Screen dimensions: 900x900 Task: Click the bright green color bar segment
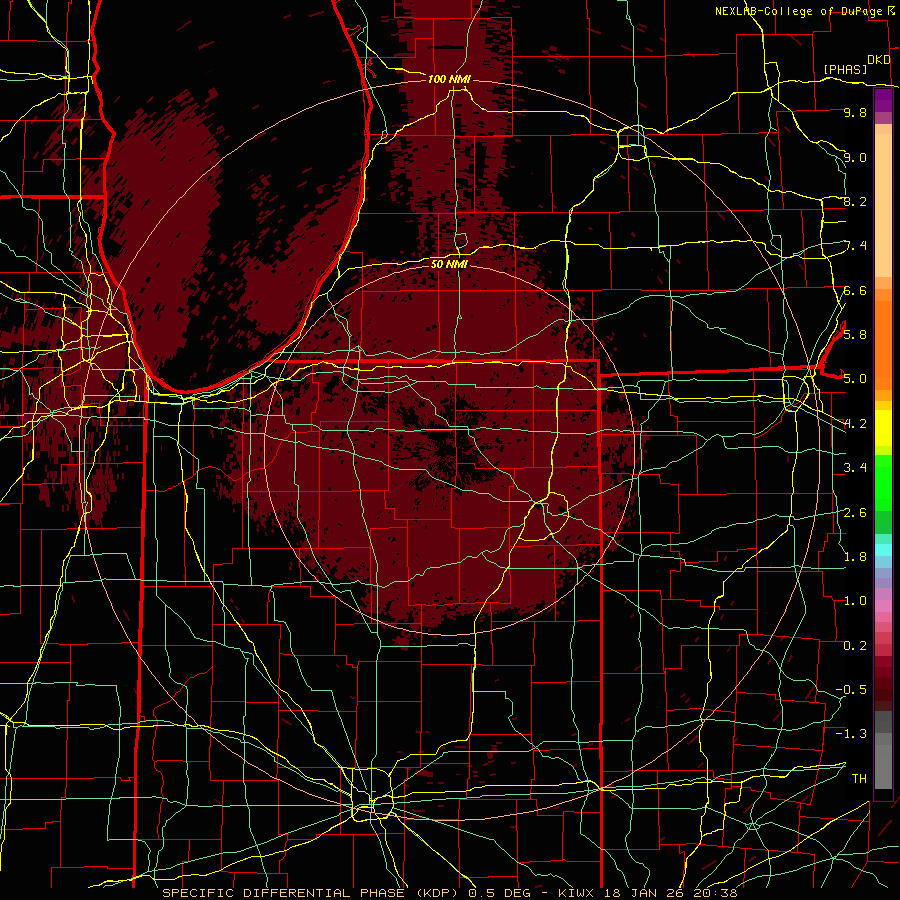click(883, 485)
